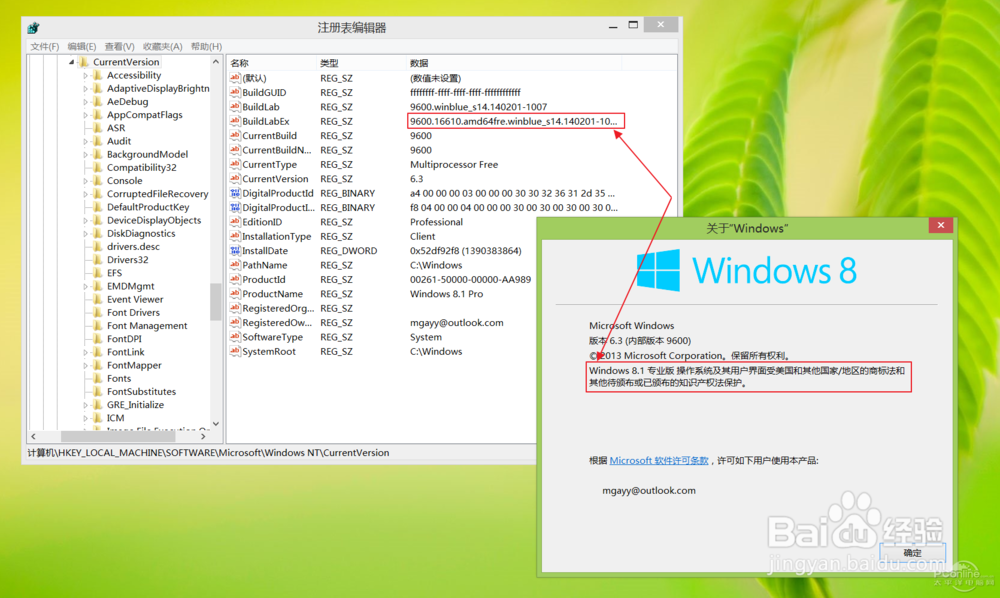Click the CurrentVersion open folder icon in tree
The image size is (1000, 598).
click(x=84, y=62)
